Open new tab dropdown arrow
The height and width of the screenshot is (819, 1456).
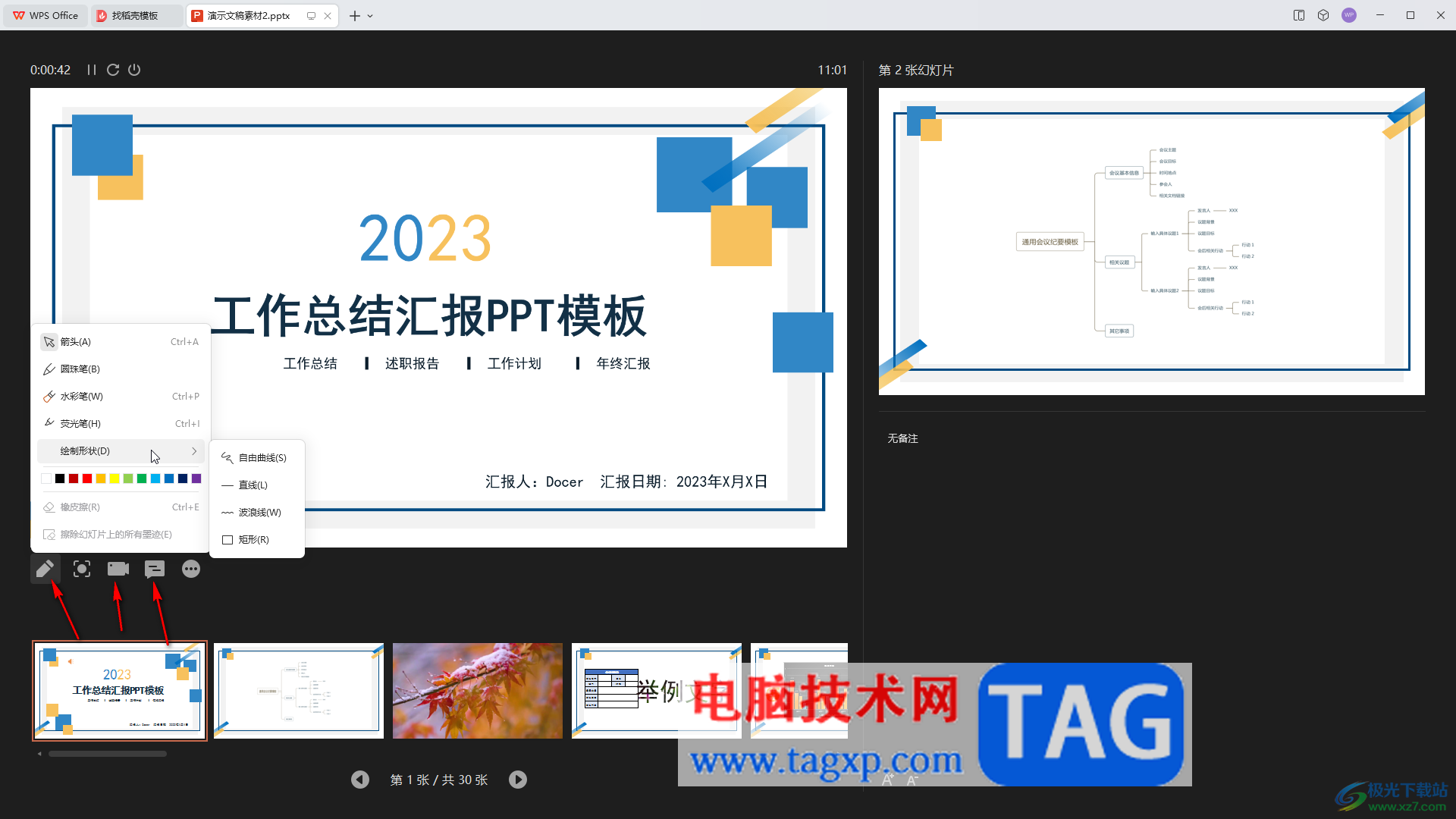370,16
